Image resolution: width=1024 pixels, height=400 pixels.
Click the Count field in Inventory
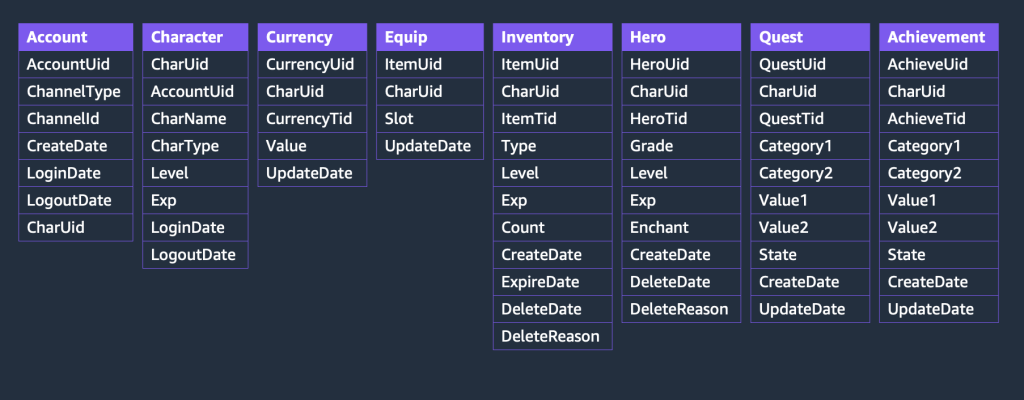click(x=552, y=227)
